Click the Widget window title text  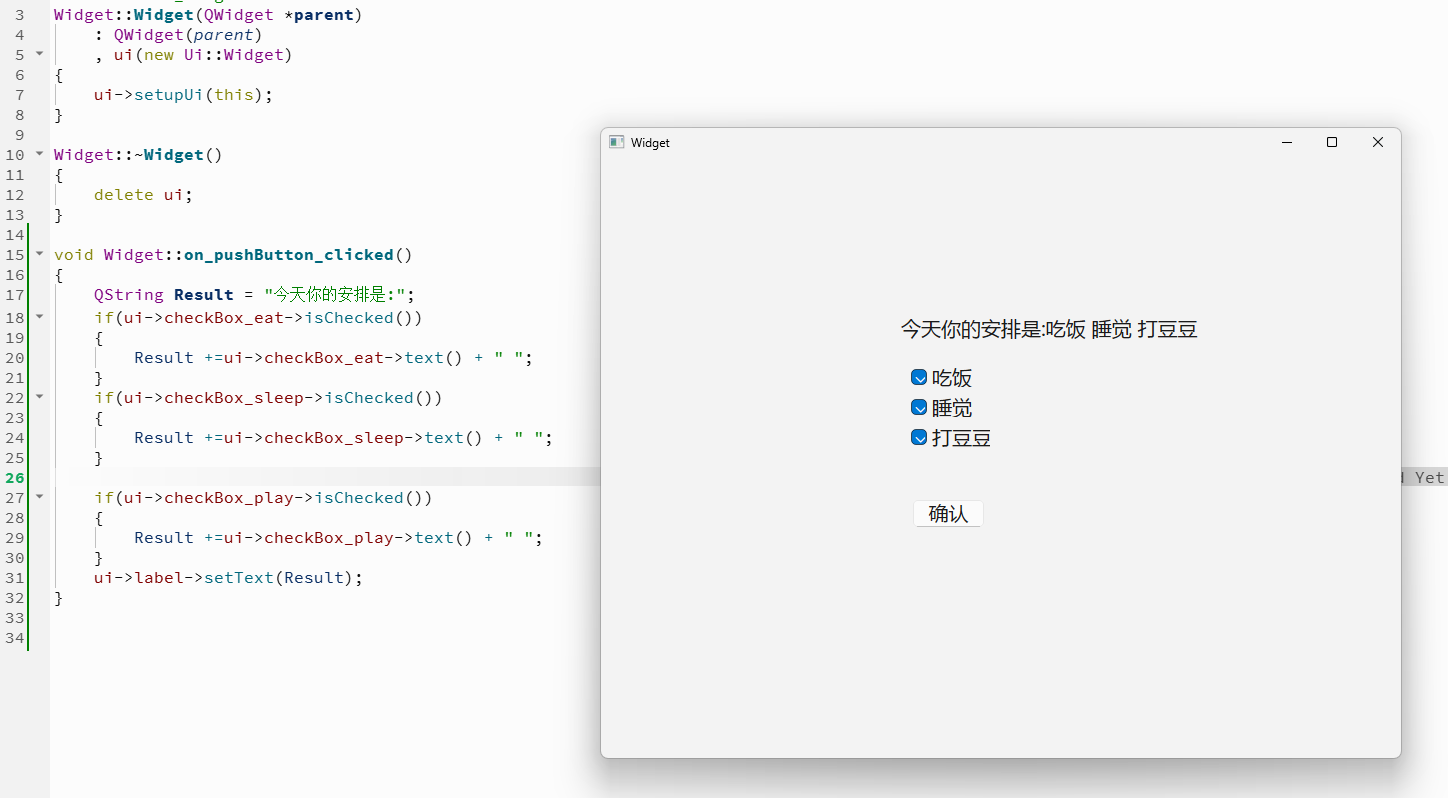tap(650, 143)
